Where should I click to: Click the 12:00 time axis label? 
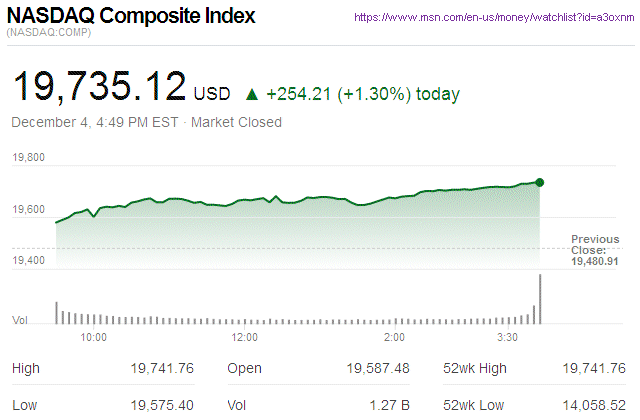click(x=244, y=337)
